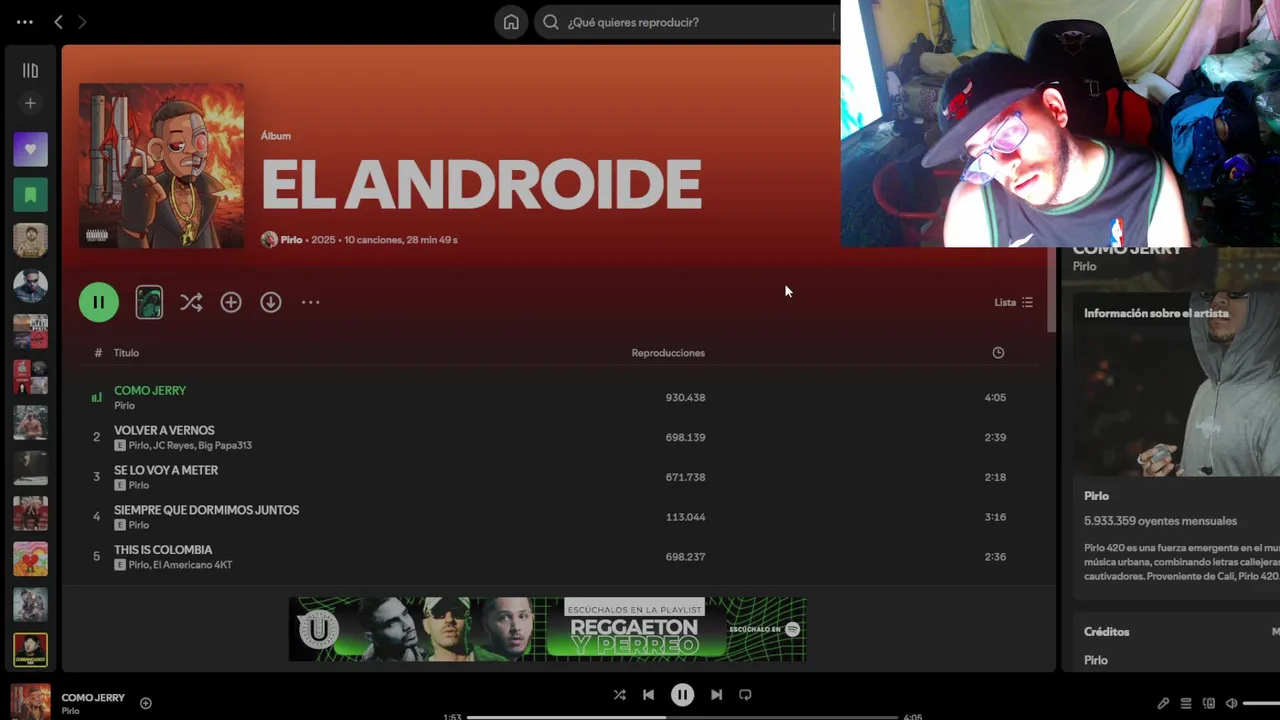
Task: Click the magnifier icon in search bar
Action: (x=551, y=22)
